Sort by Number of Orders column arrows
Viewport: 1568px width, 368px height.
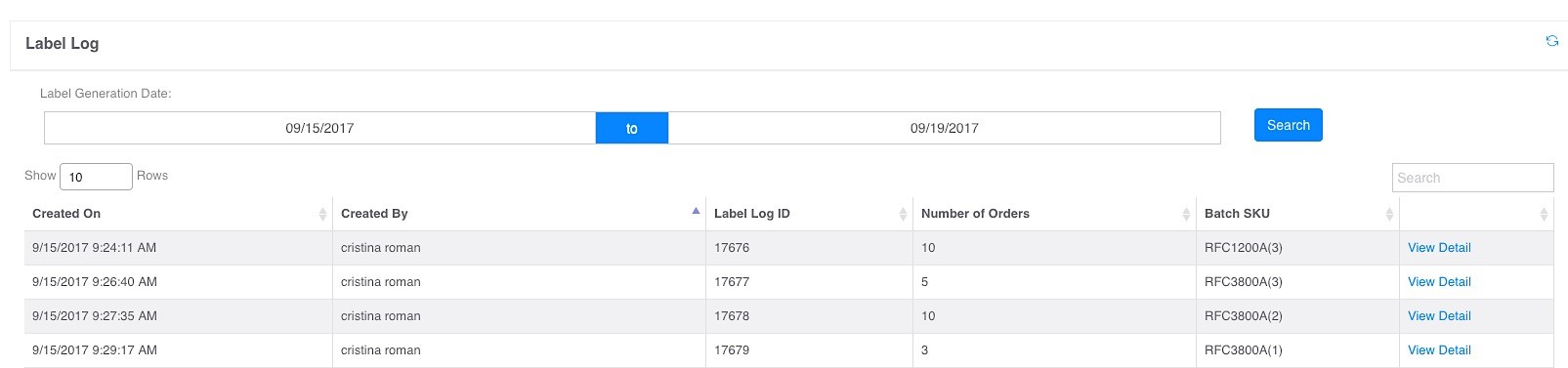(x=1186, y=214)
